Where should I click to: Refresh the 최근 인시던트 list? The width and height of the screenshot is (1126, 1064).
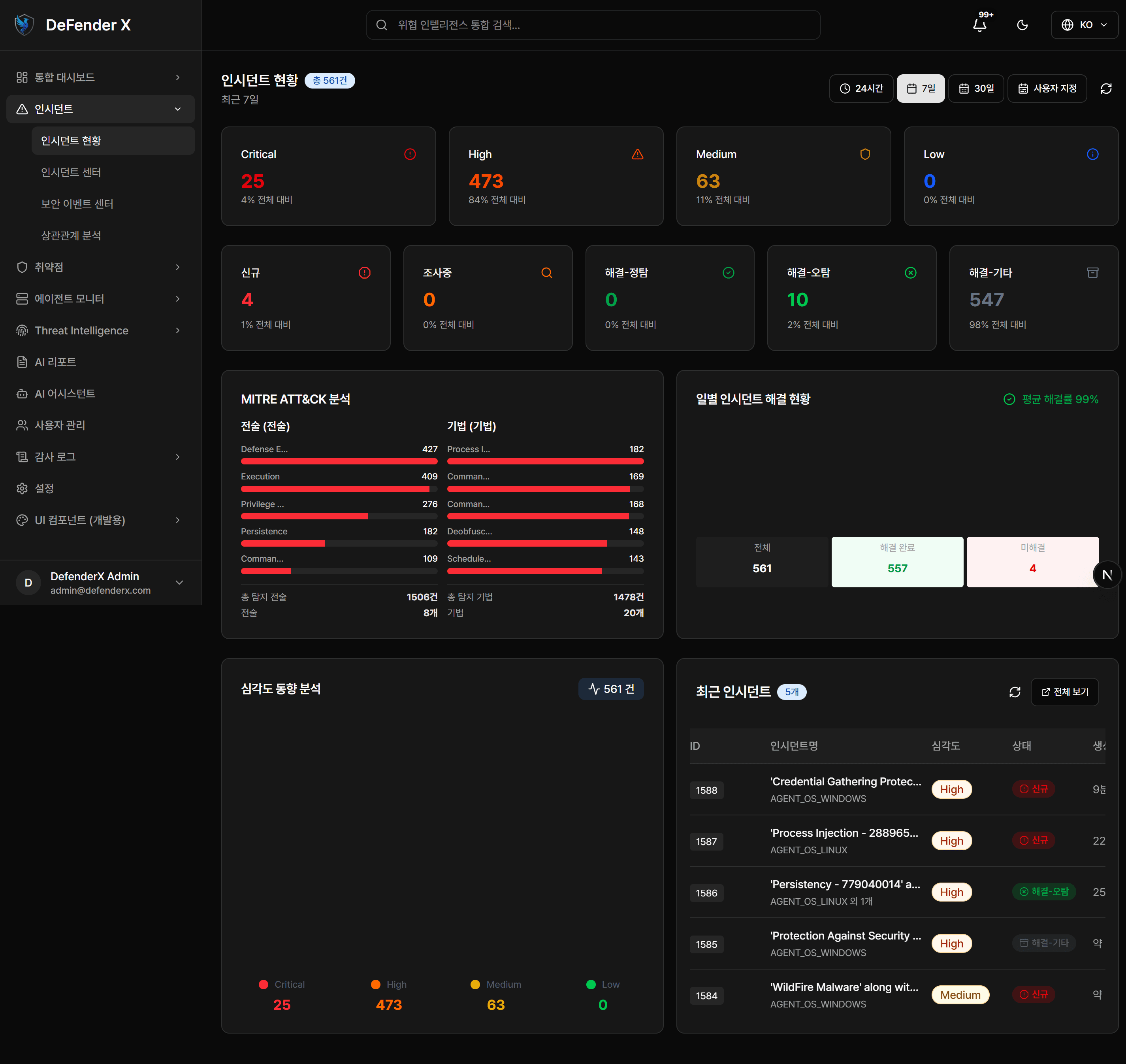(x=1014, y=692)
